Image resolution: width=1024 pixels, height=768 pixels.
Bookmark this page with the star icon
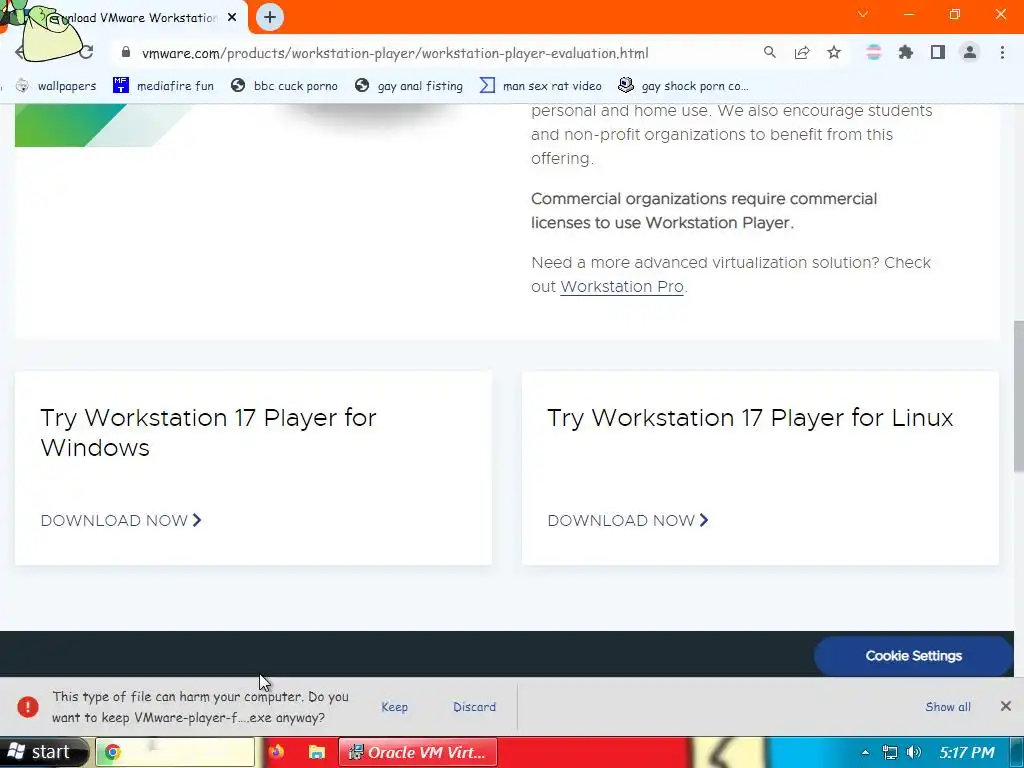pos(834,52)
